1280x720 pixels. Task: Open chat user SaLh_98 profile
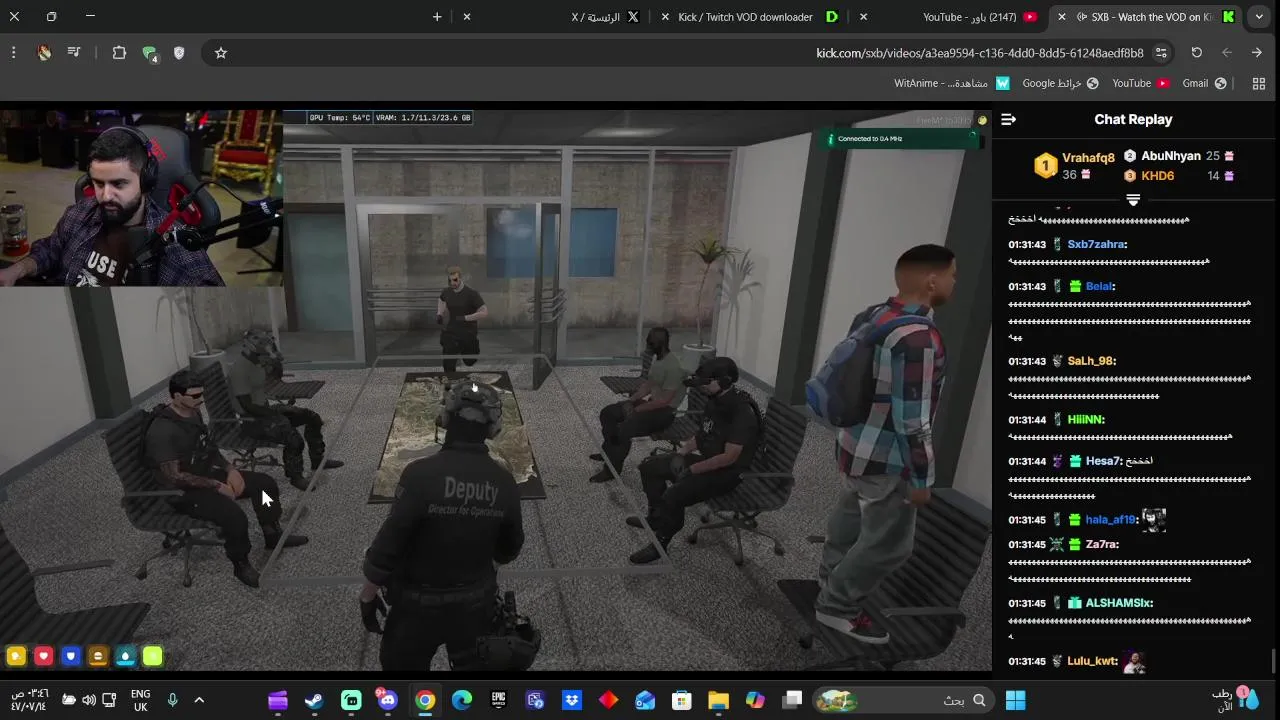pos(1091,361)
